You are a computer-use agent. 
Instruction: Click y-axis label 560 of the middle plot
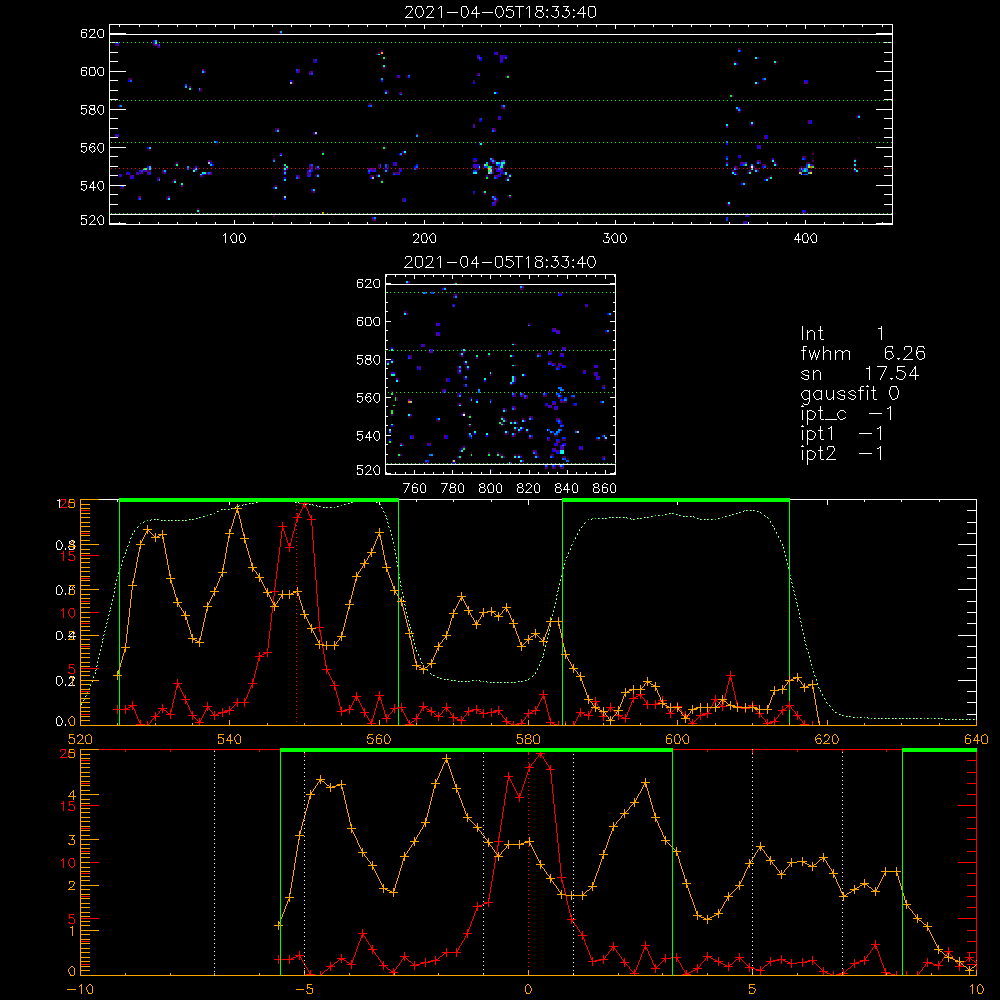(368, 398)
